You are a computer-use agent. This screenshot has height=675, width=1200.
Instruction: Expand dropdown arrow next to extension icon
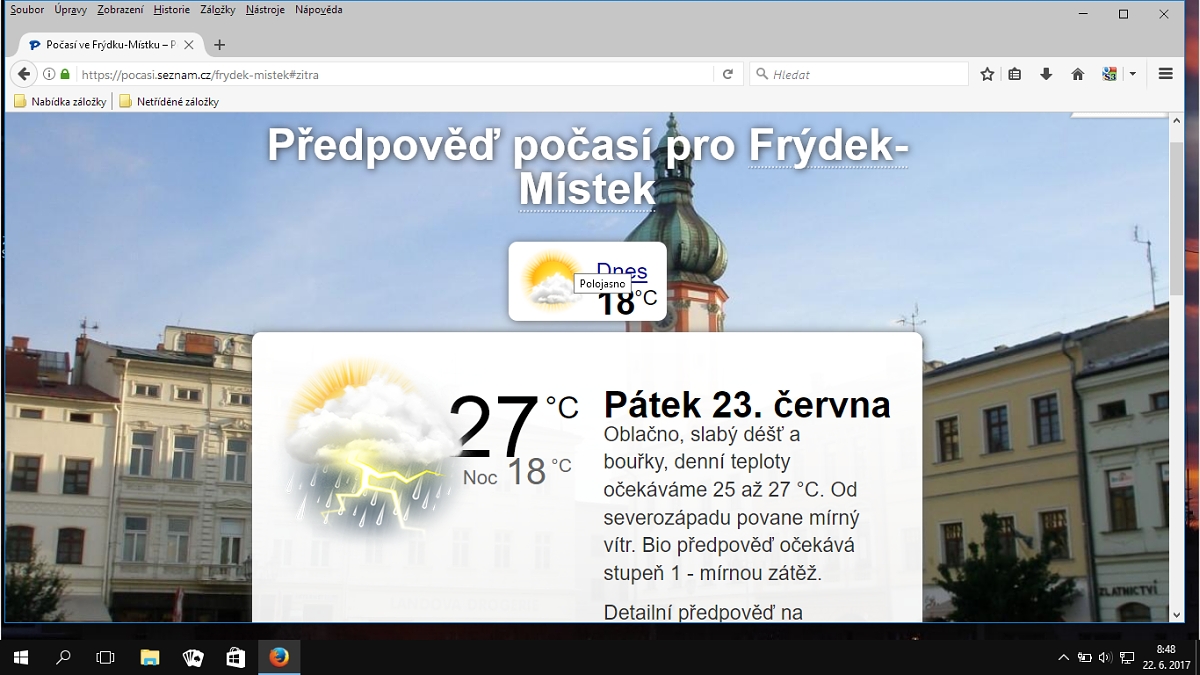1132,74
